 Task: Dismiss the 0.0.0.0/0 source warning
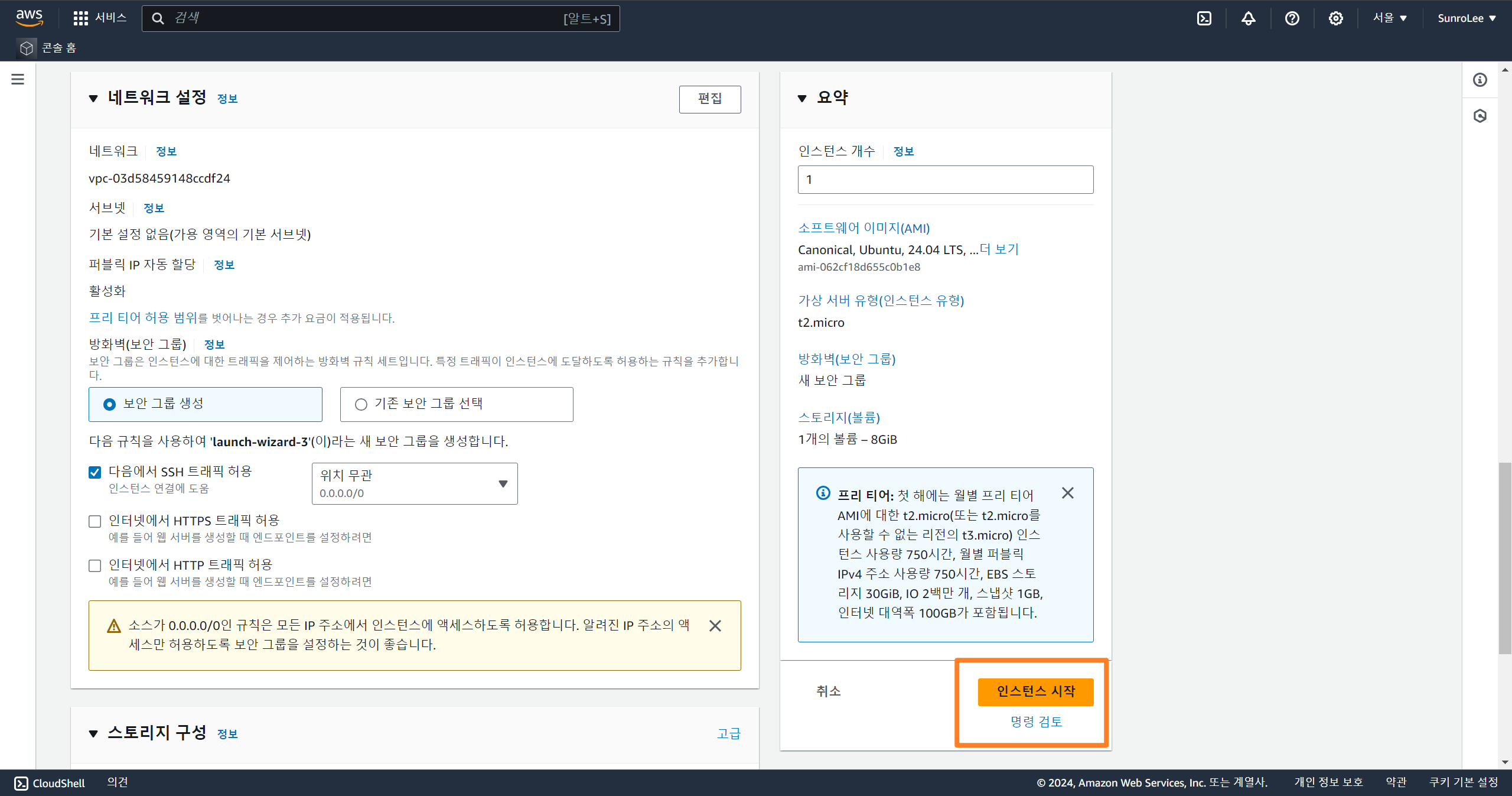point(715,626)
